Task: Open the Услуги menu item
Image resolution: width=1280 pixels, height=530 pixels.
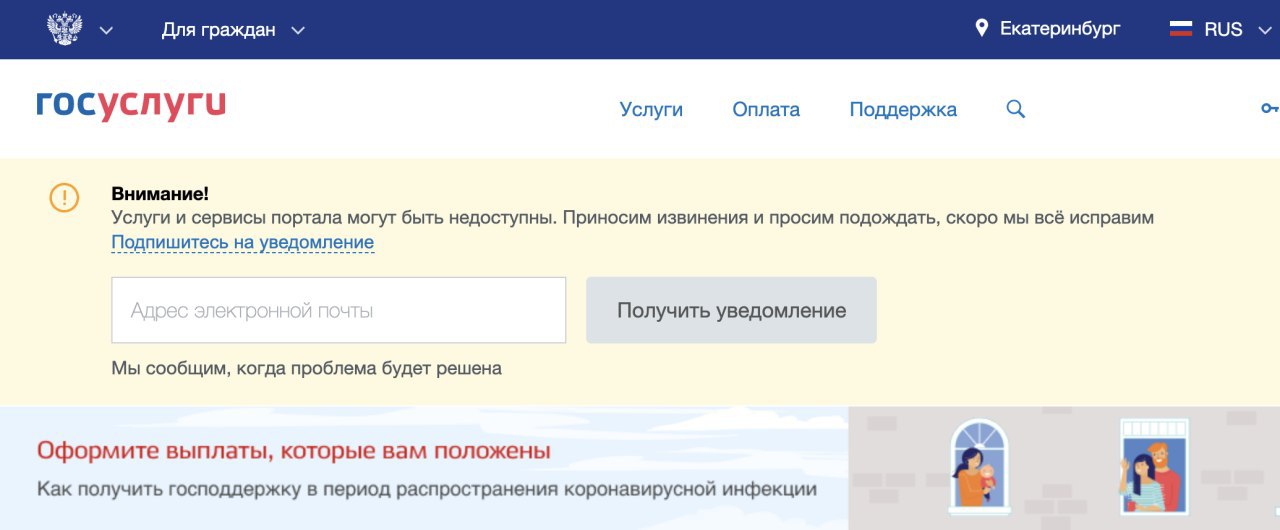Action: [x=651, y=110]
